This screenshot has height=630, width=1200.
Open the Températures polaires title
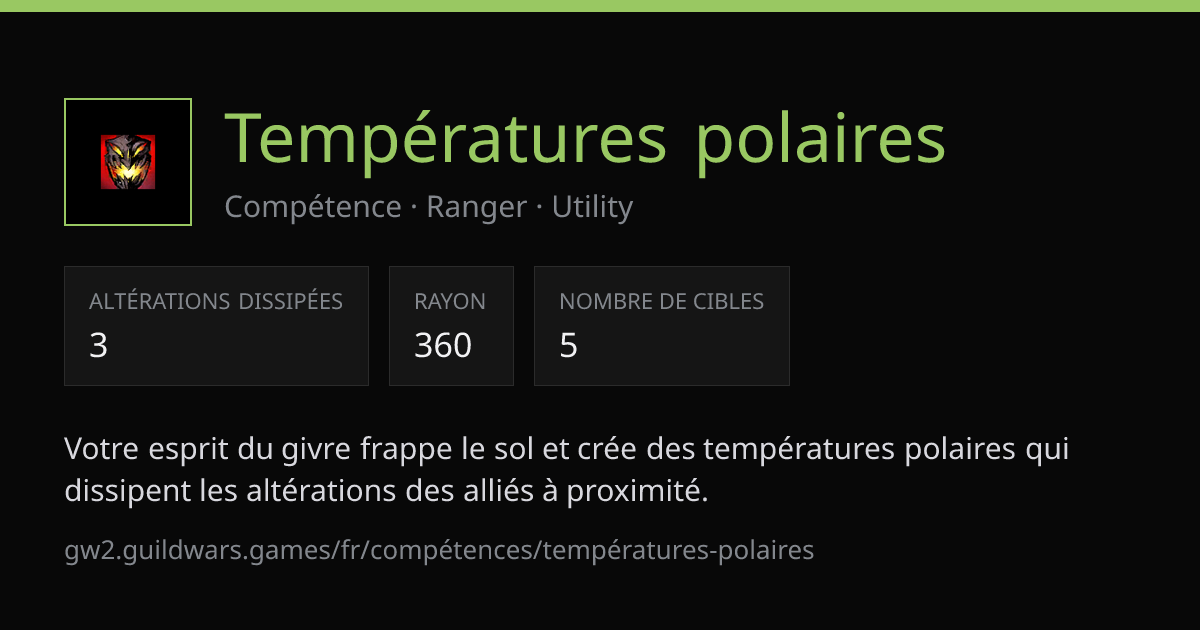[x=585, y=140]
